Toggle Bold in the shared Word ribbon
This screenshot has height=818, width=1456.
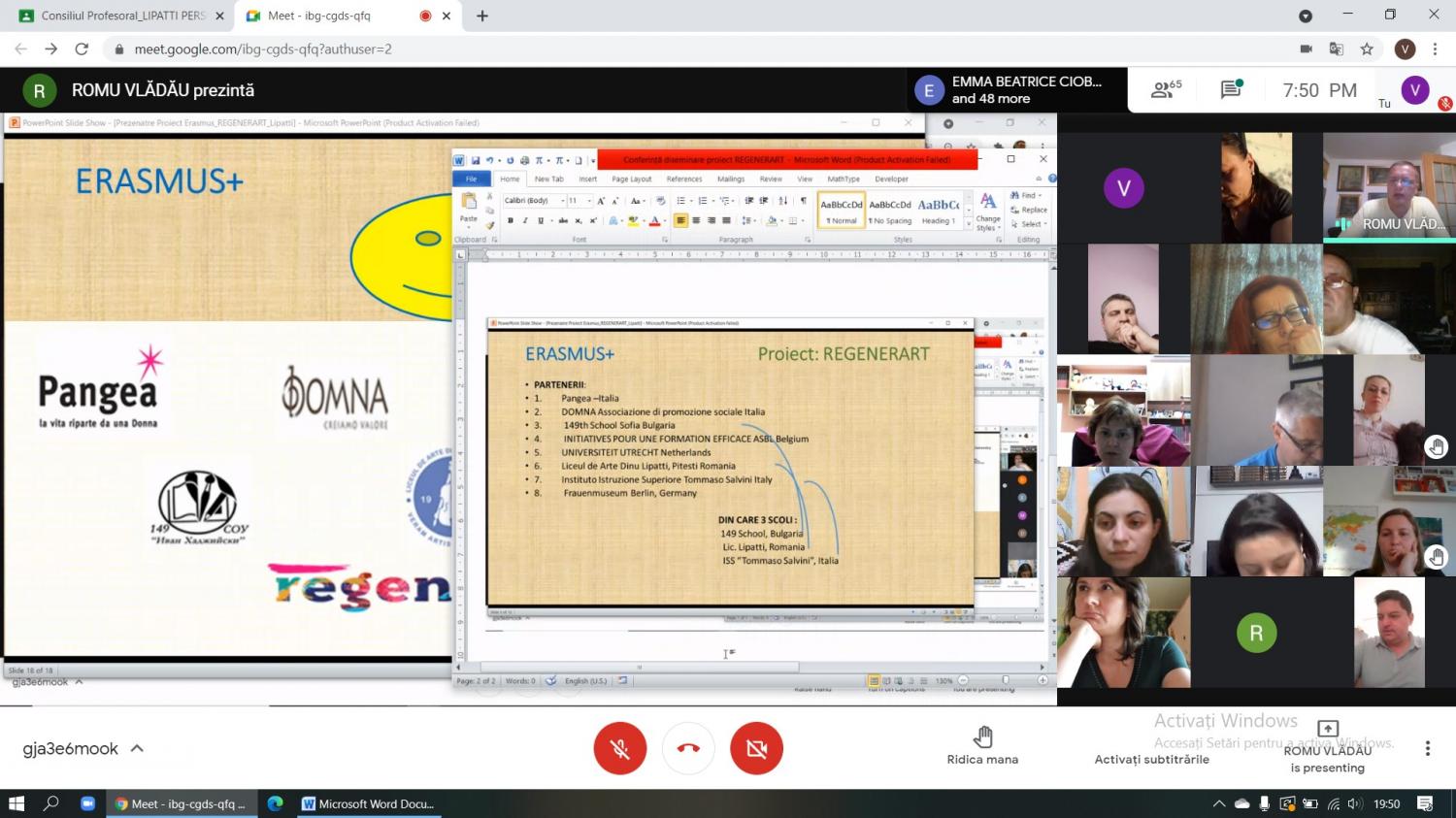(511, 220)
